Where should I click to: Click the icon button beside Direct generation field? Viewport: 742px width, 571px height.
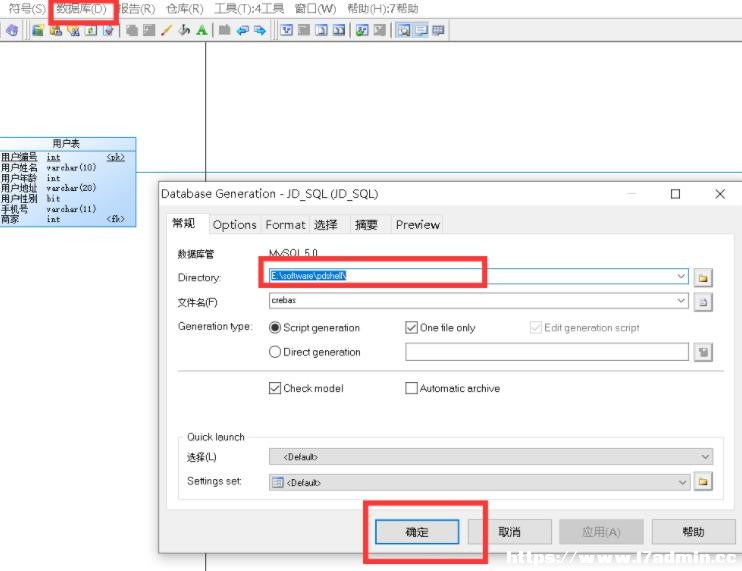tap(703, 352)
